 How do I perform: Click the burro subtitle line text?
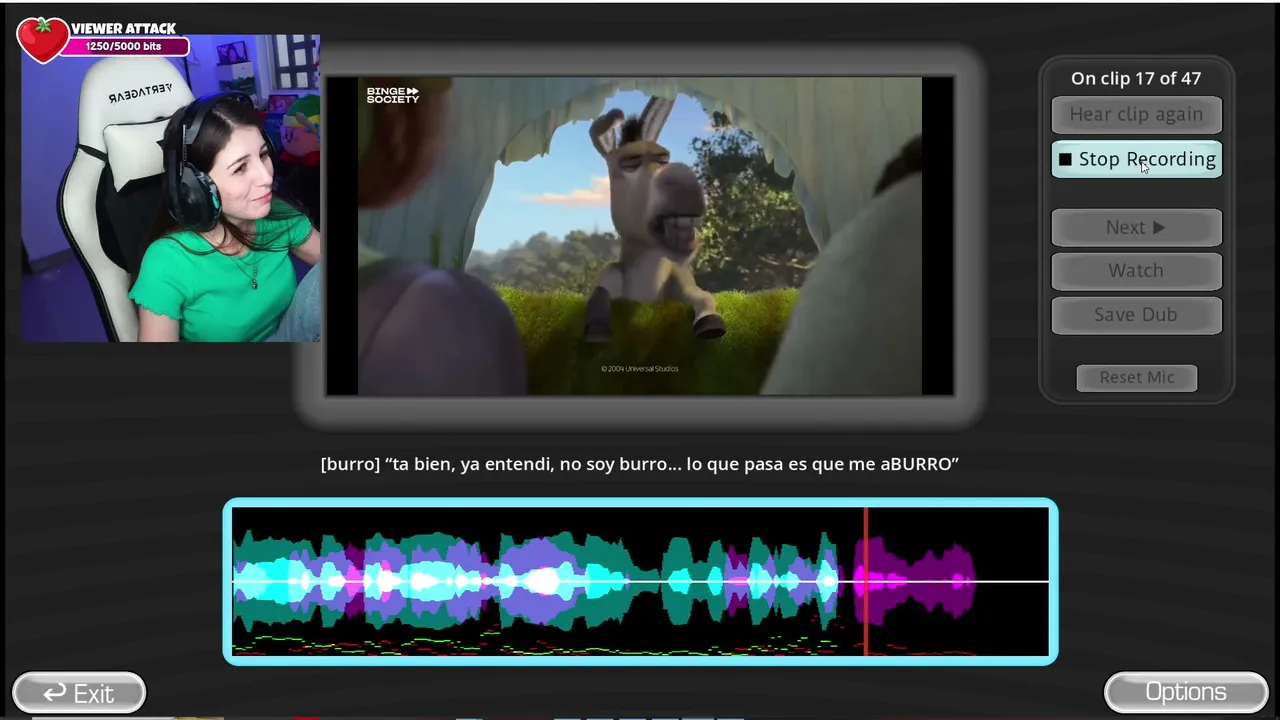tap(640, 464)
